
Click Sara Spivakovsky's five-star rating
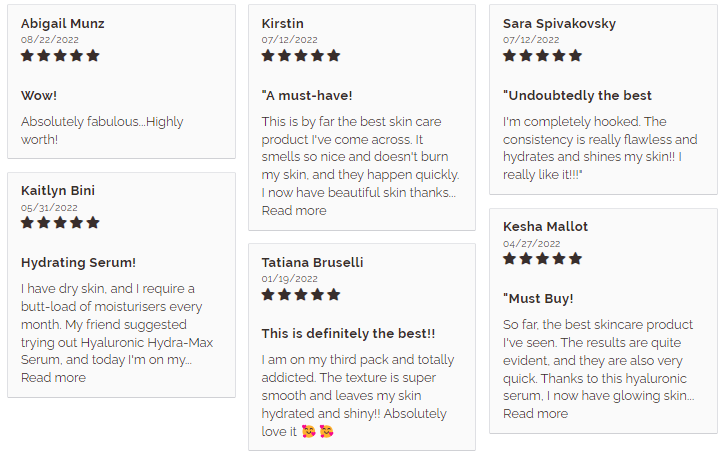click(542, 56)
